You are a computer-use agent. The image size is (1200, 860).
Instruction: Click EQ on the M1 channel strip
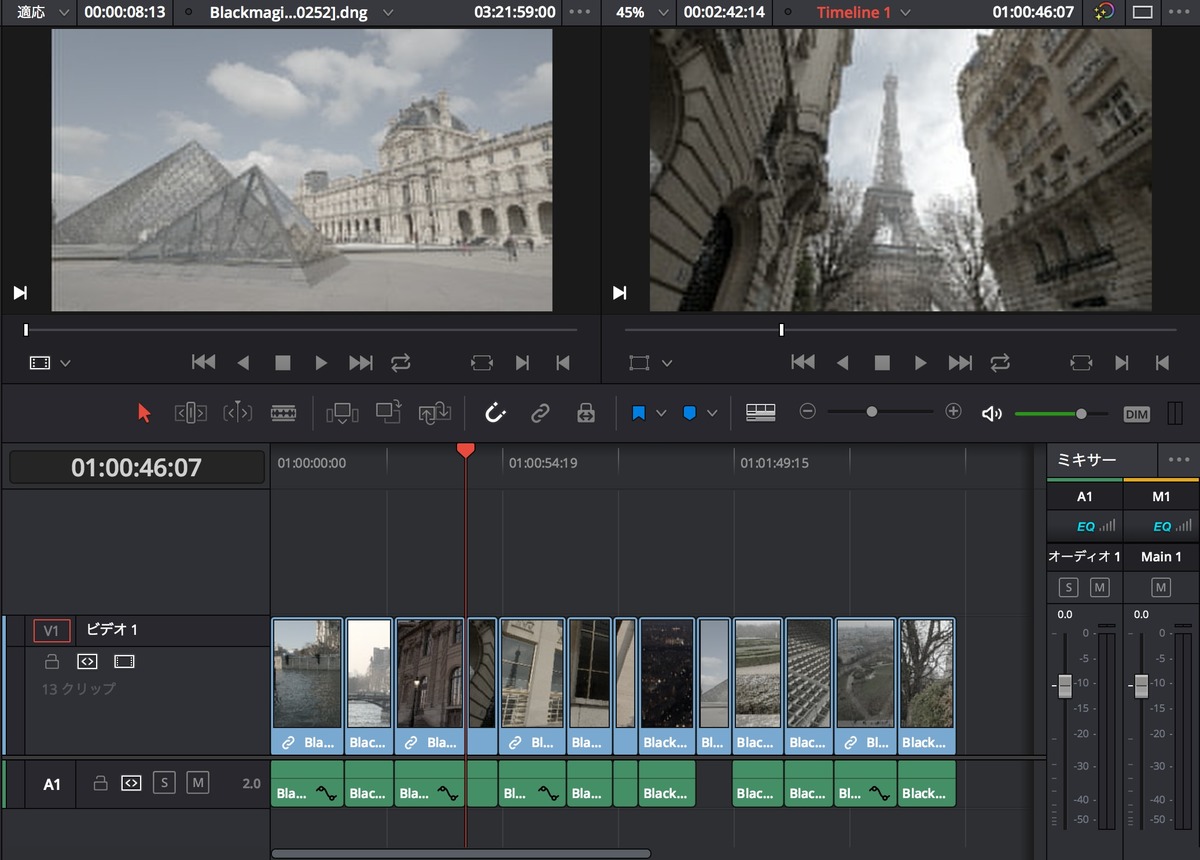coord(1161,525)
